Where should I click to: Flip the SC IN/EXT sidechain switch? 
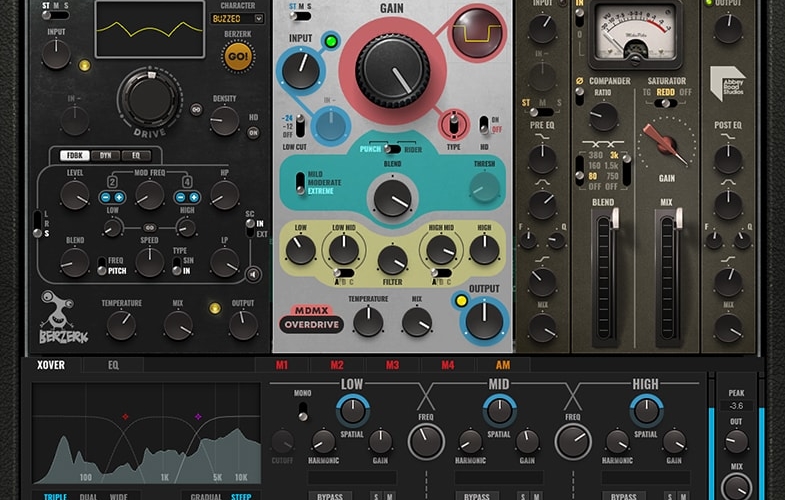[250, 228]
